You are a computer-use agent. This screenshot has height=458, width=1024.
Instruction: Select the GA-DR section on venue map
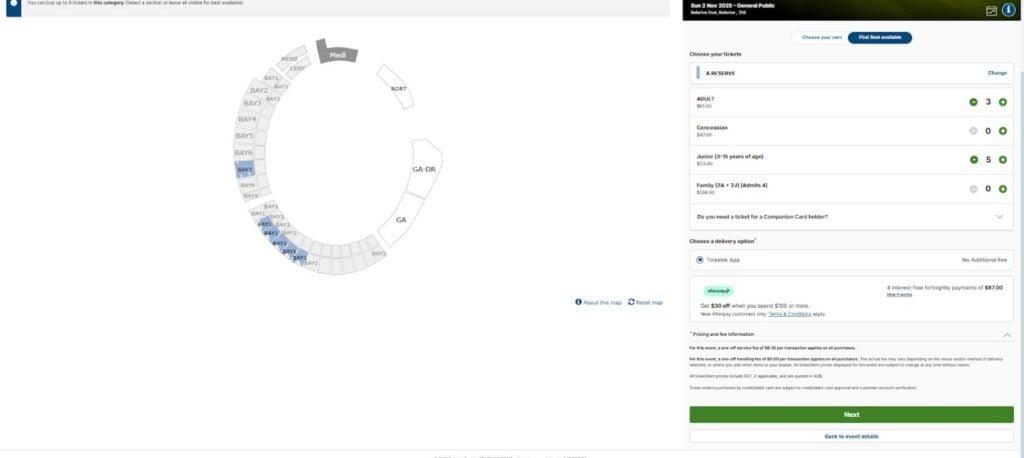(x=424, y=169)
